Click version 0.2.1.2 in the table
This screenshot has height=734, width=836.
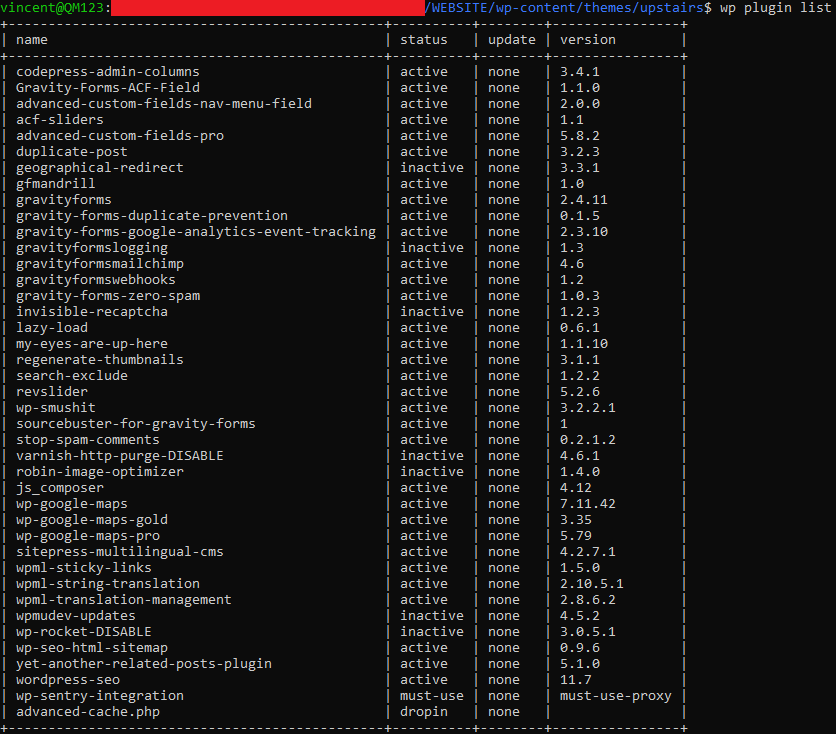[x=588, y=440]
